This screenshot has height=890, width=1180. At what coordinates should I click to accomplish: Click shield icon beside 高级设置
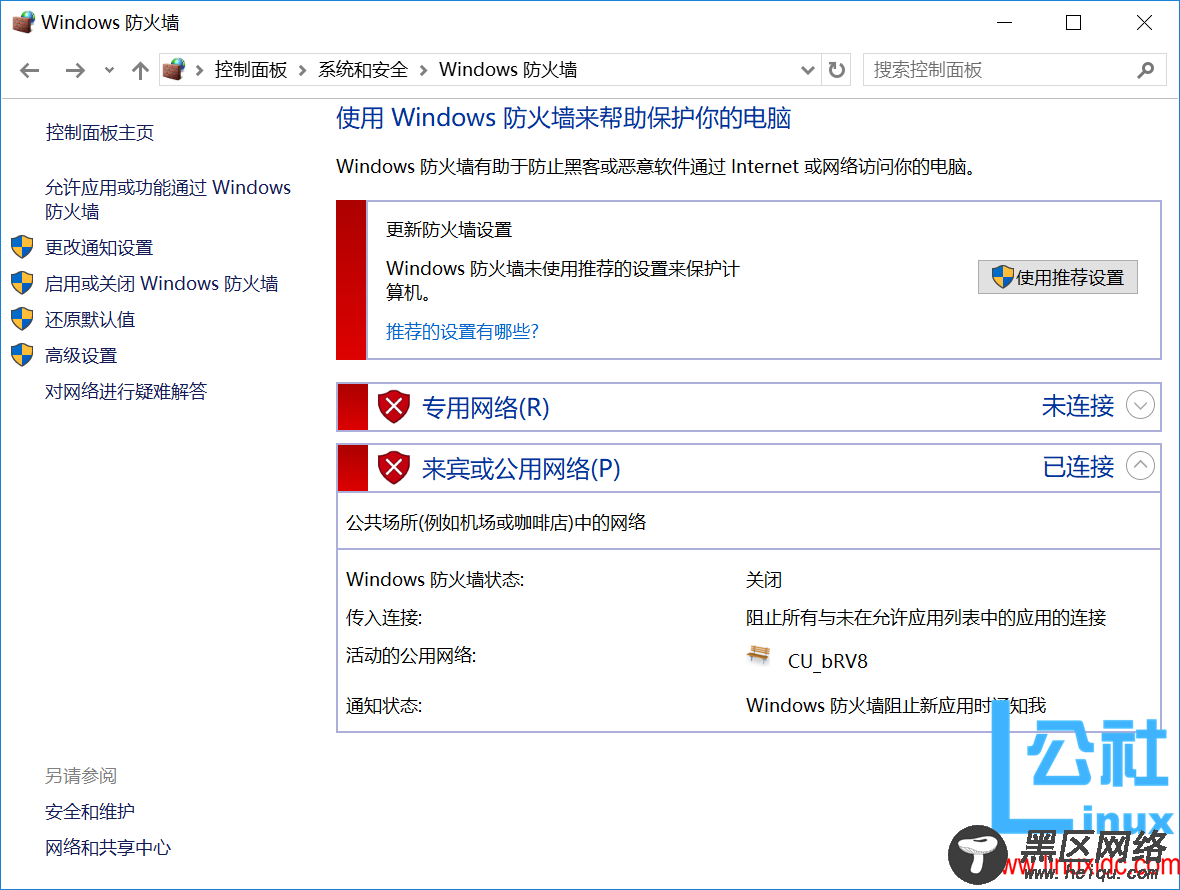click(22, 355)
